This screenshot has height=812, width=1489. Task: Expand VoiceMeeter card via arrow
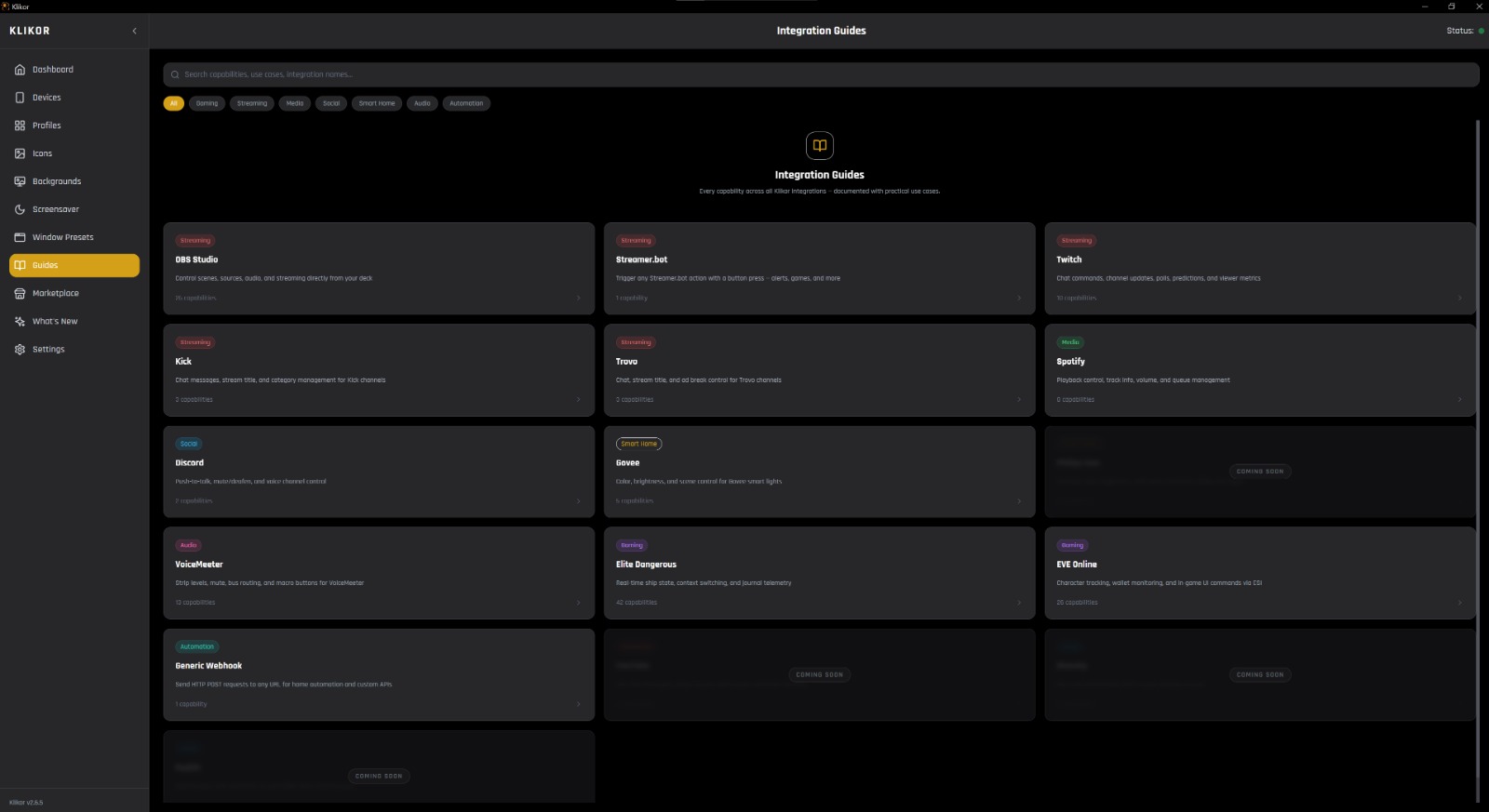coord(578,602)
